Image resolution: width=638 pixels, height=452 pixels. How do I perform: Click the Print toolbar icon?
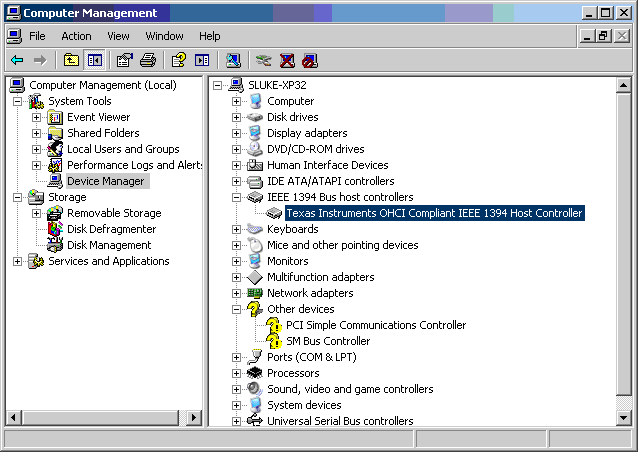148,60
